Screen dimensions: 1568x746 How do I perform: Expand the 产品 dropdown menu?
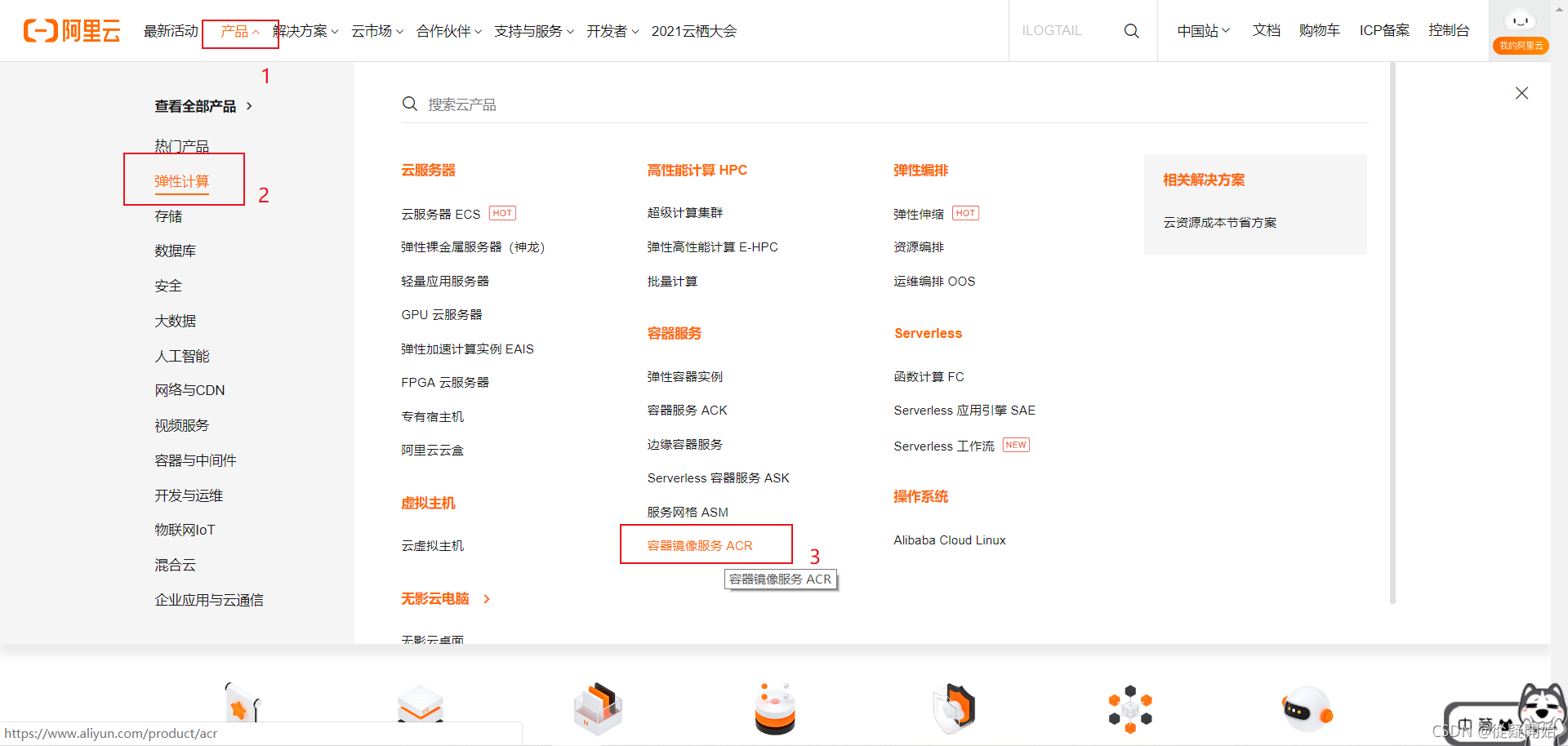[x=240, y=31]
